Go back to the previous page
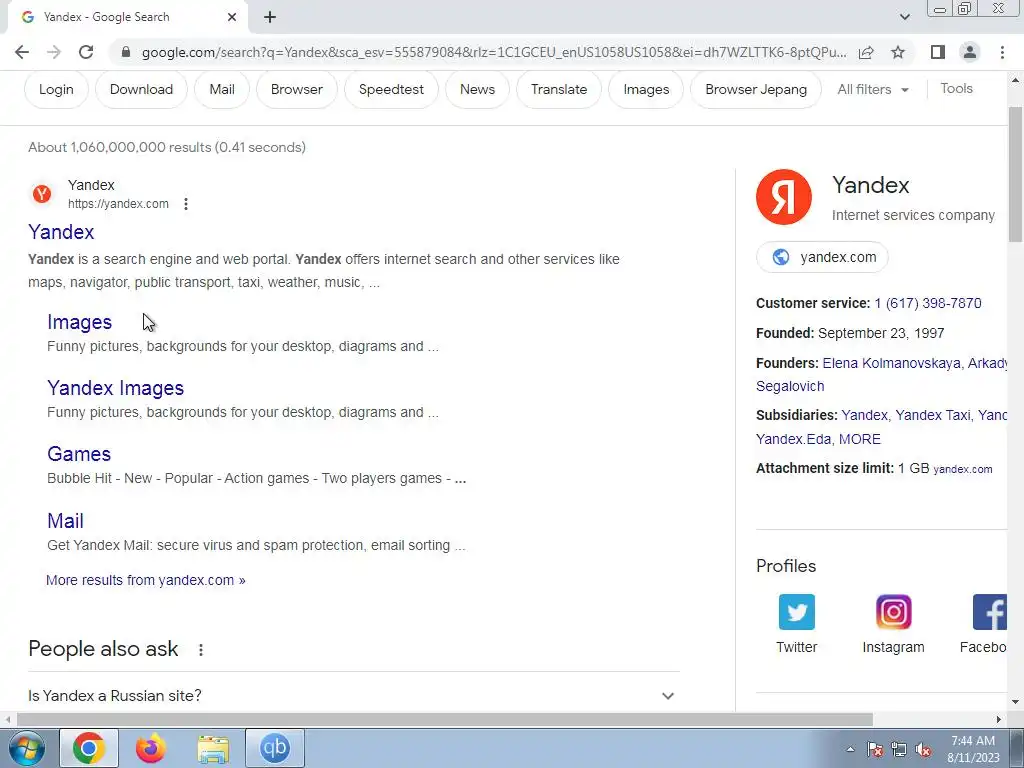This screenshot has width=1024, height=768. point(22,52)
